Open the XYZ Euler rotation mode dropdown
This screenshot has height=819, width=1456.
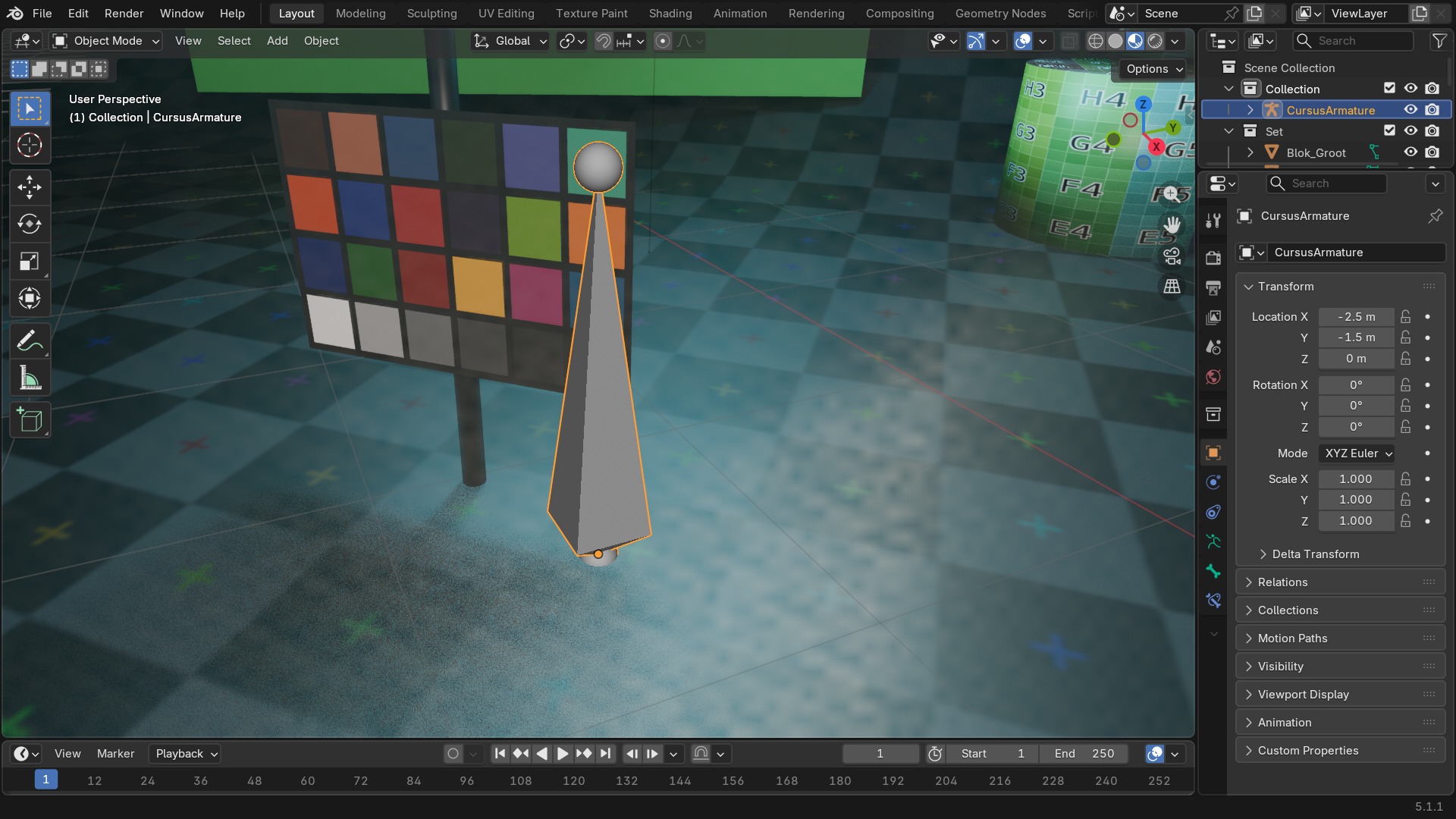click(x=1357, y=453)
